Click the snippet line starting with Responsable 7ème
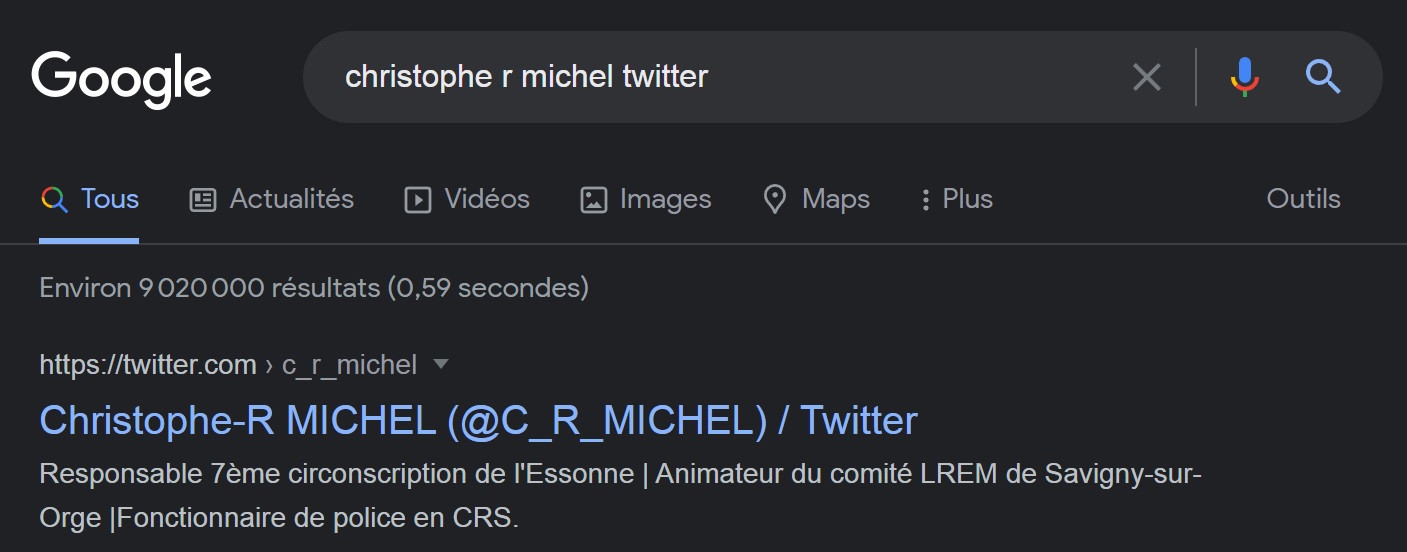Viewport: 1407px width, 552px height. [x=620, y=474]
